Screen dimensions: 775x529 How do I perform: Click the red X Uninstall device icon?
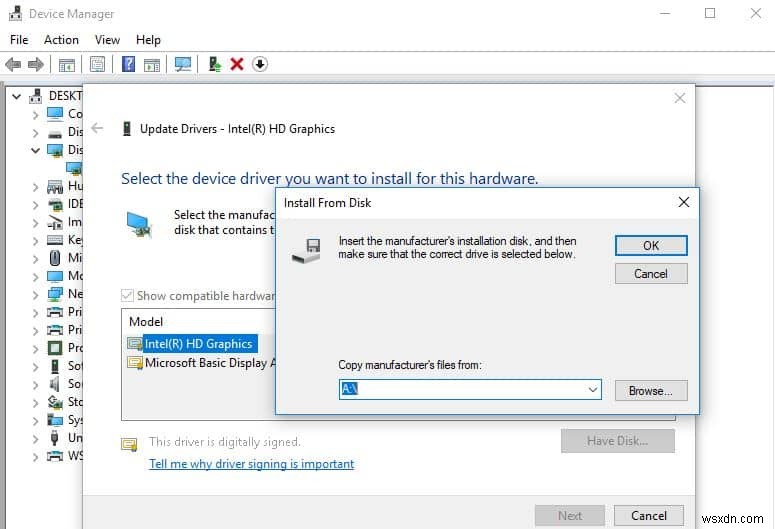pyautogui.click(x=237, y=64)
